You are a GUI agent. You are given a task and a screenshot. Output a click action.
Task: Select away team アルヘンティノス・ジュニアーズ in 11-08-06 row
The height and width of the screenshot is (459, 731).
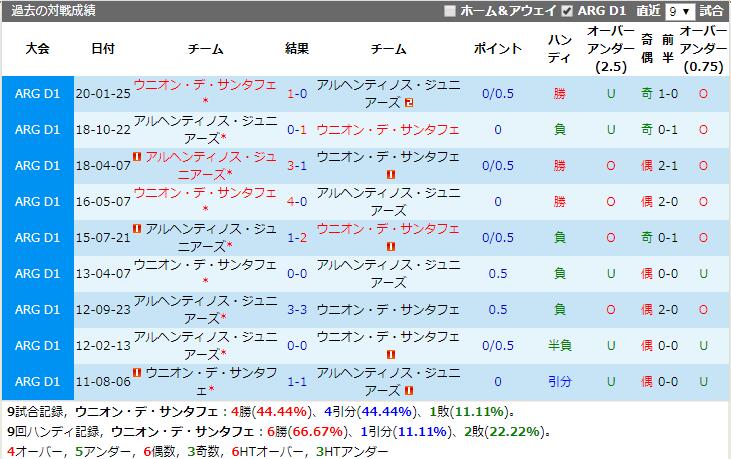pos(388,382)
